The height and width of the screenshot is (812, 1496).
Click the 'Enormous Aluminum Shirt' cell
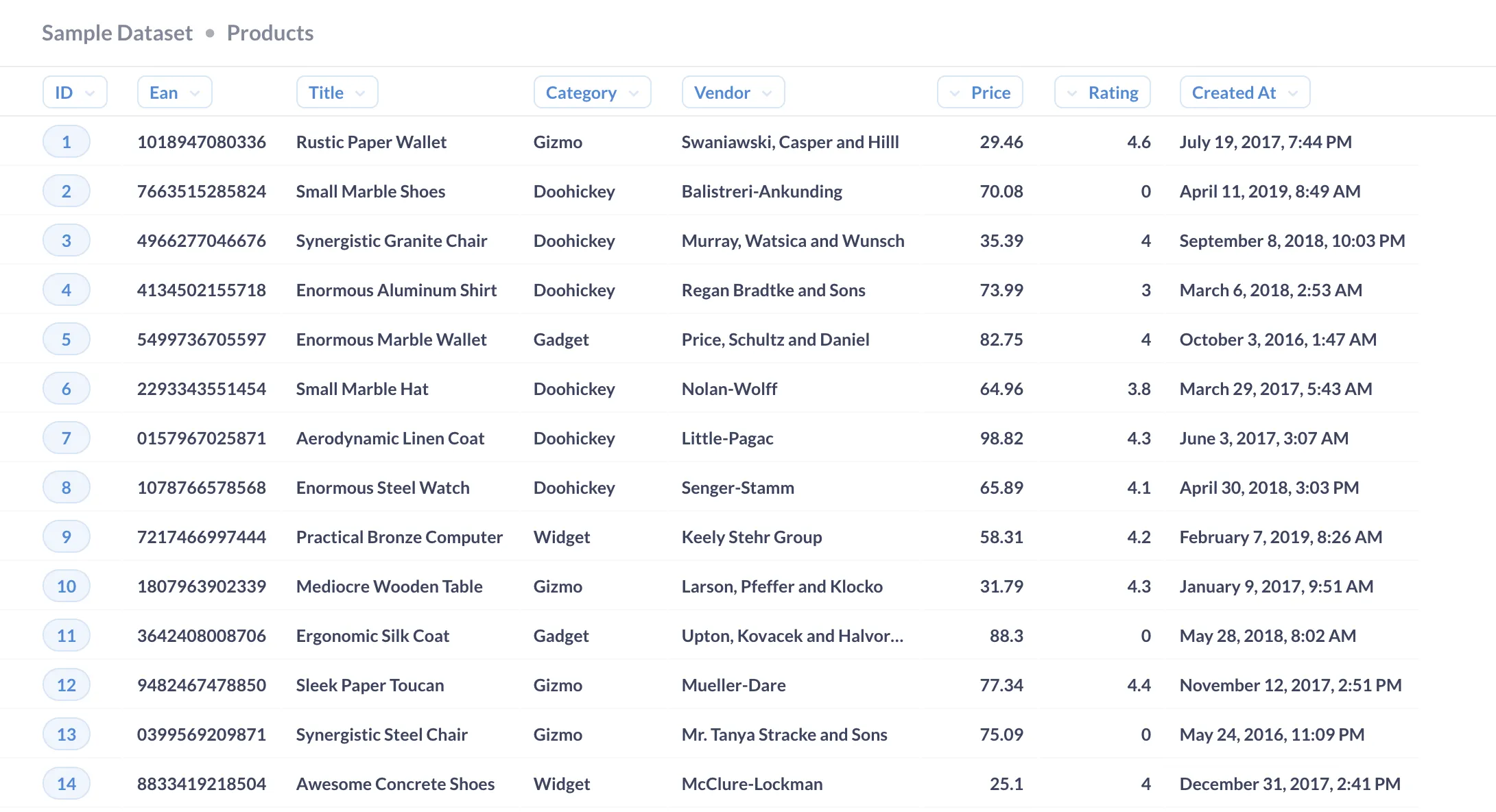click(396, 290)
